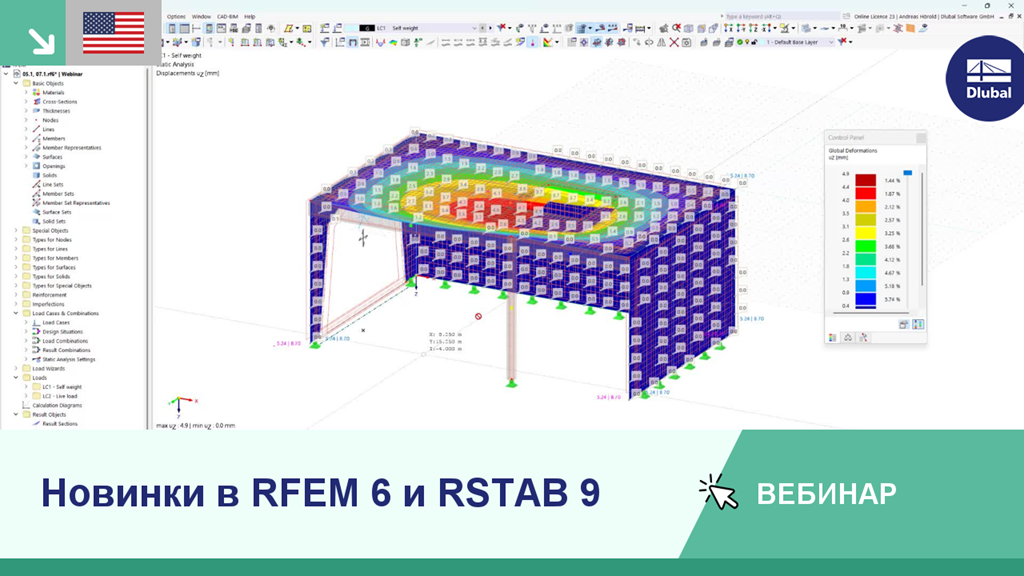
Task: Collapse Load Cases & Combinations folder
Action: point(16,313)
